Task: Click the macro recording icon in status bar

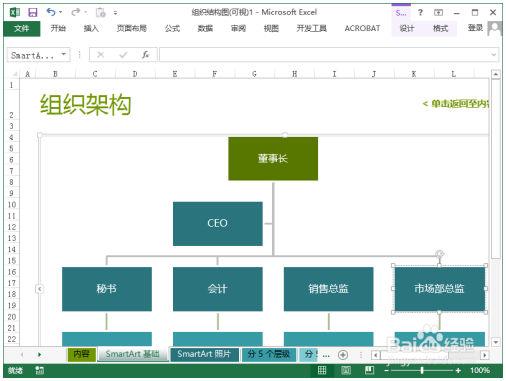Action: click(x=39, y=370)
